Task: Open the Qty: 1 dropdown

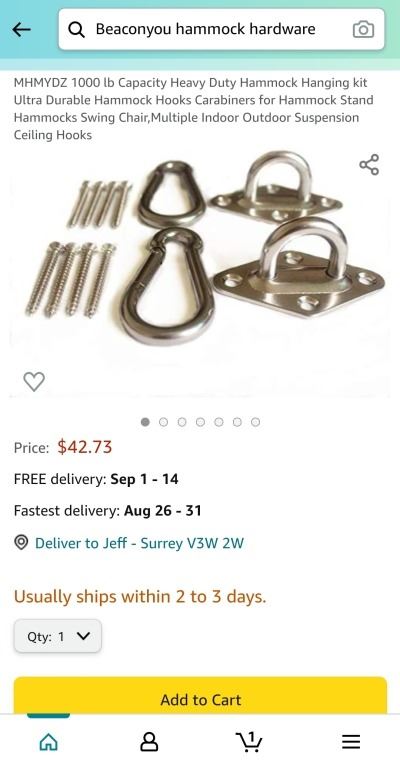Action: tap(58, 636)
